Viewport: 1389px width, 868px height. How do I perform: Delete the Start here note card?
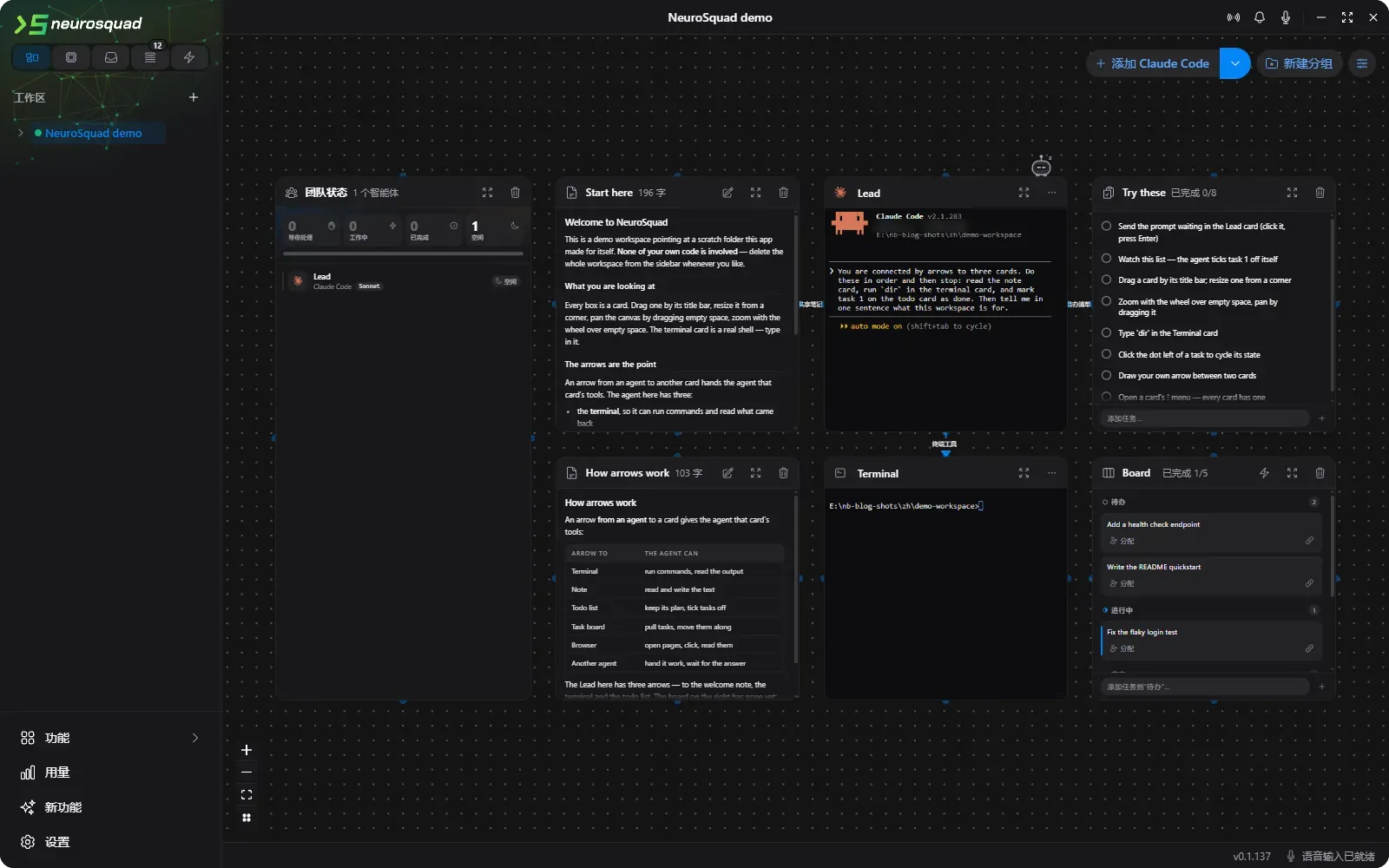tap(783, 193)
